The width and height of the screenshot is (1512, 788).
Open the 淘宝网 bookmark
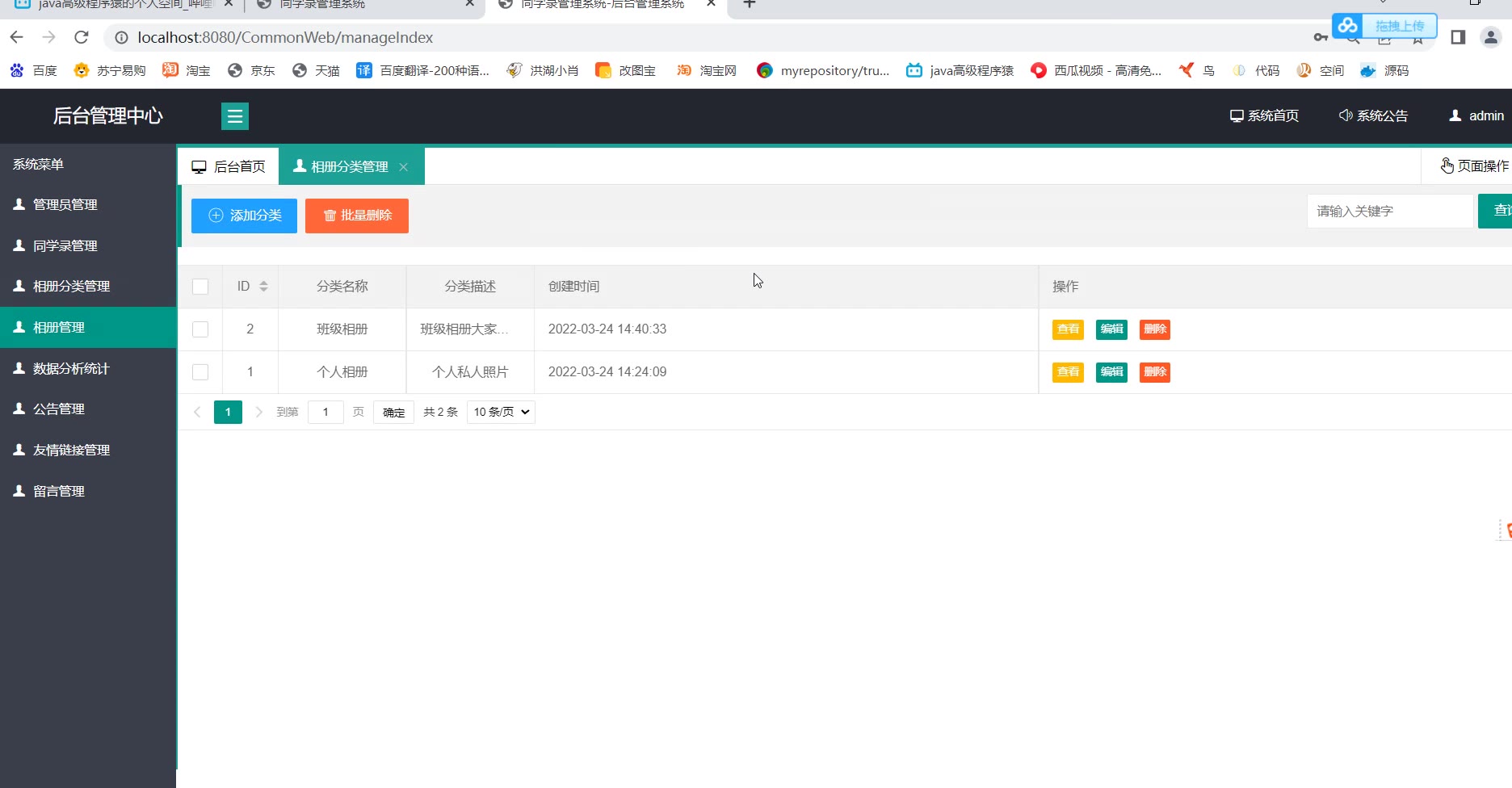tap(707, 71)
